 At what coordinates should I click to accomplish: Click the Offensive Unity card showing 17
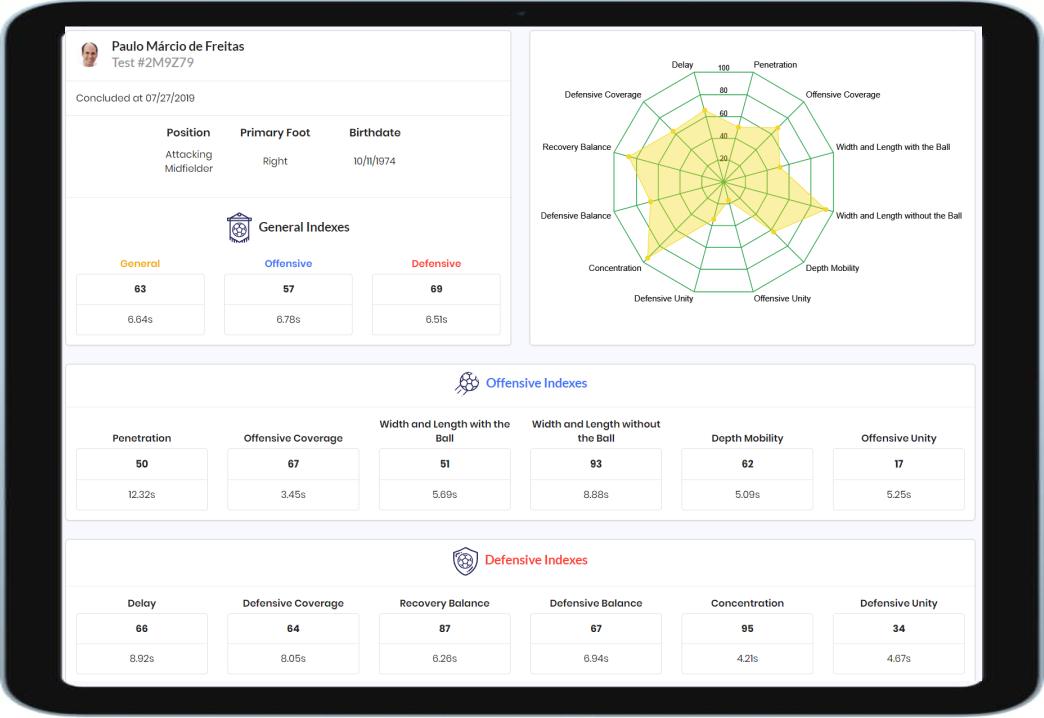pos(898,479)
